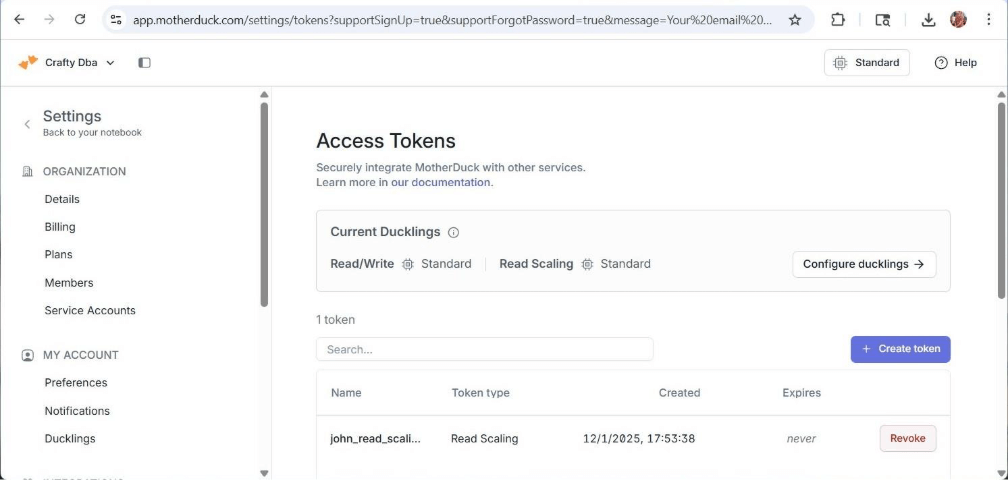The width and height of the screenshot is (1008, 480).
Task: Bookmark this page with the star icon
Action: coord(795,19)
